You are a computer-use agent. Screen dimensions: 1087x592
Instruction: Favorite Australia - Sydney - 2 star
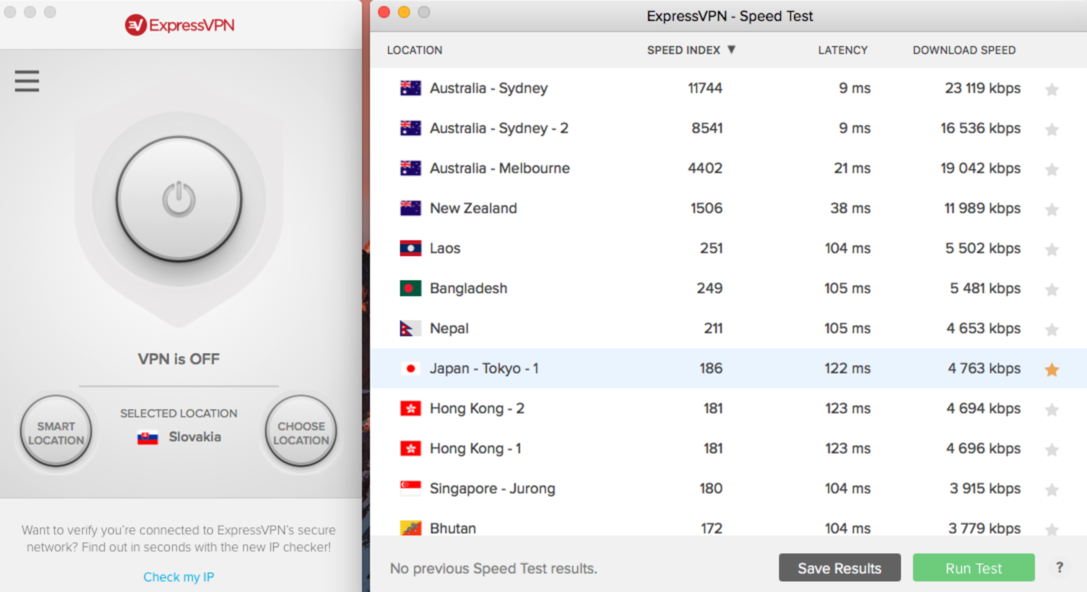coord(1052,130)
